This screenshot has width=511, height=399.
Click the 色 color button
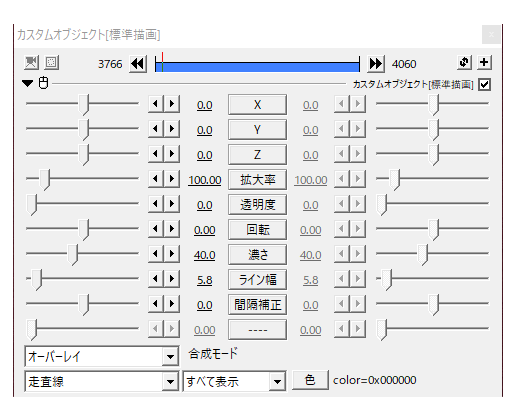coord(310,380)
